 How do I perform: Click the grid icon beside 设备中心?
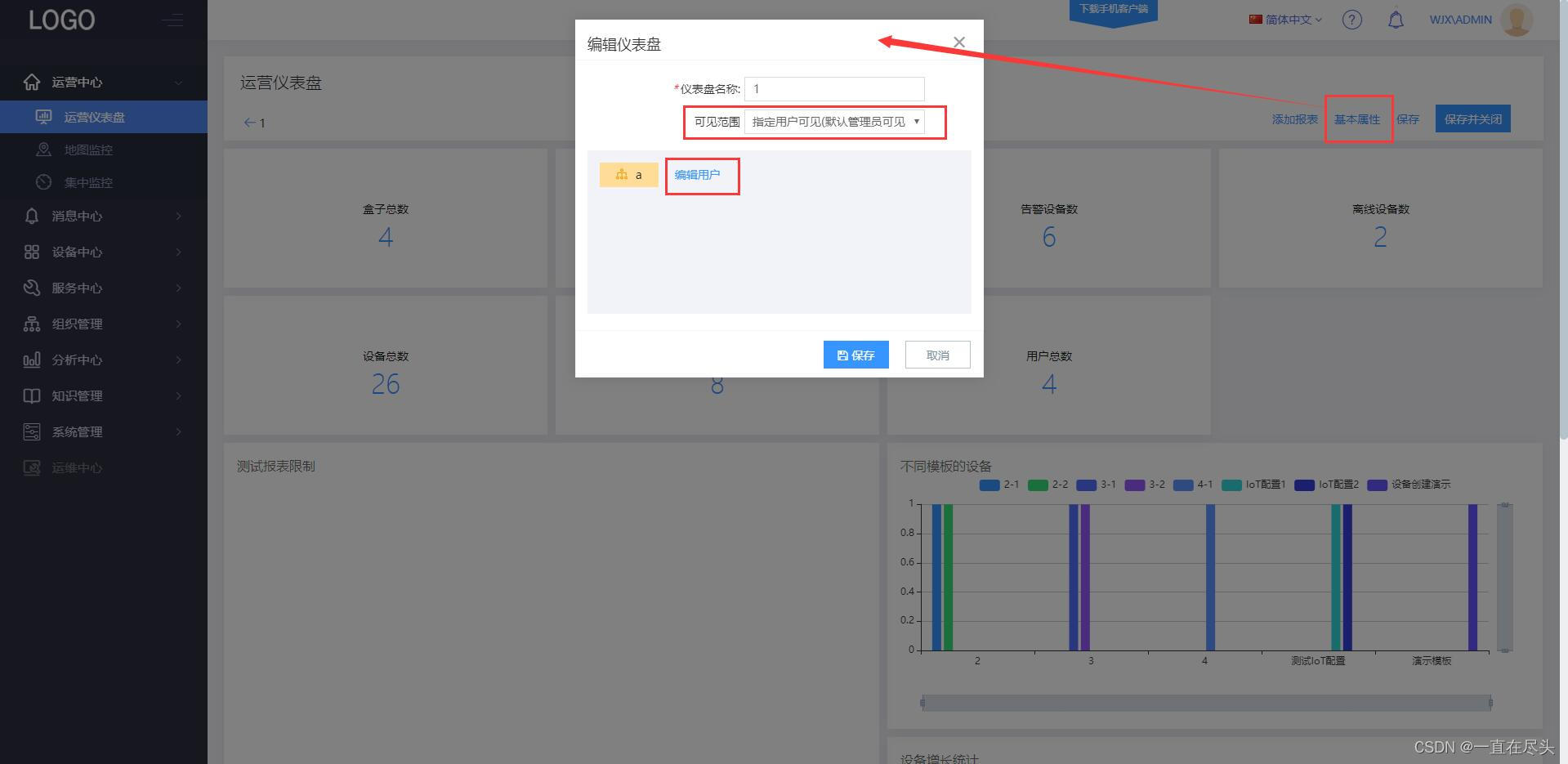[32, 252]
